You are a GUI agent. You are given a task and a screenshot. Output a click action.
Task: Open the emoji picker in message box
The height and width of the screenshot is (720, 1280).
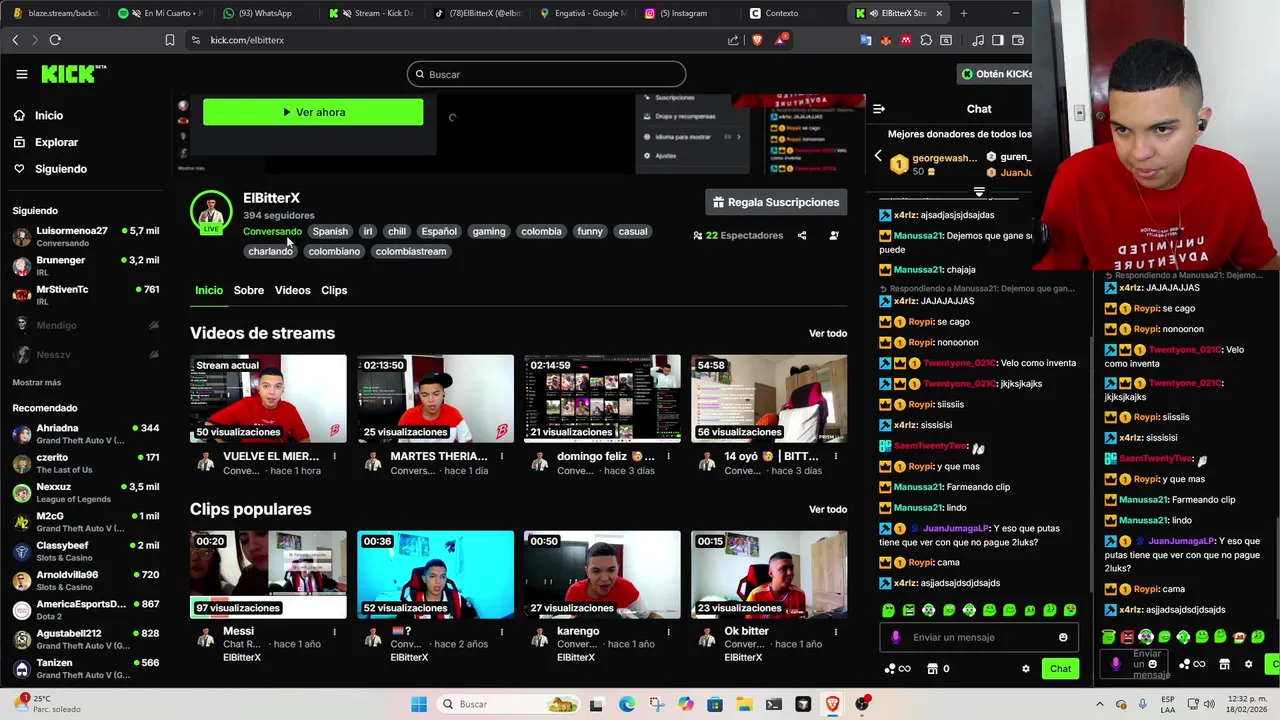click(x=1063, y=637)
